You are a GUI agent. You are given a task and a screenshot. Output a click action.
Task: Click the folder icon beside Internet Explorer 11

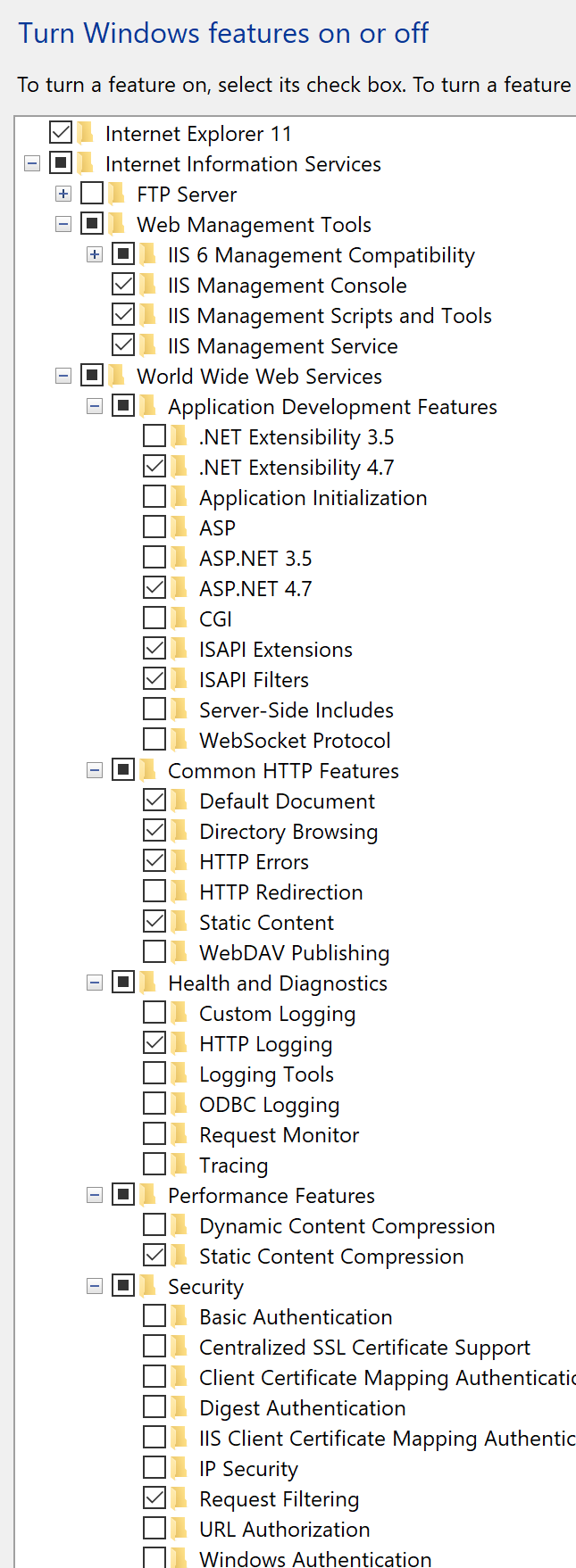(86, 134)
